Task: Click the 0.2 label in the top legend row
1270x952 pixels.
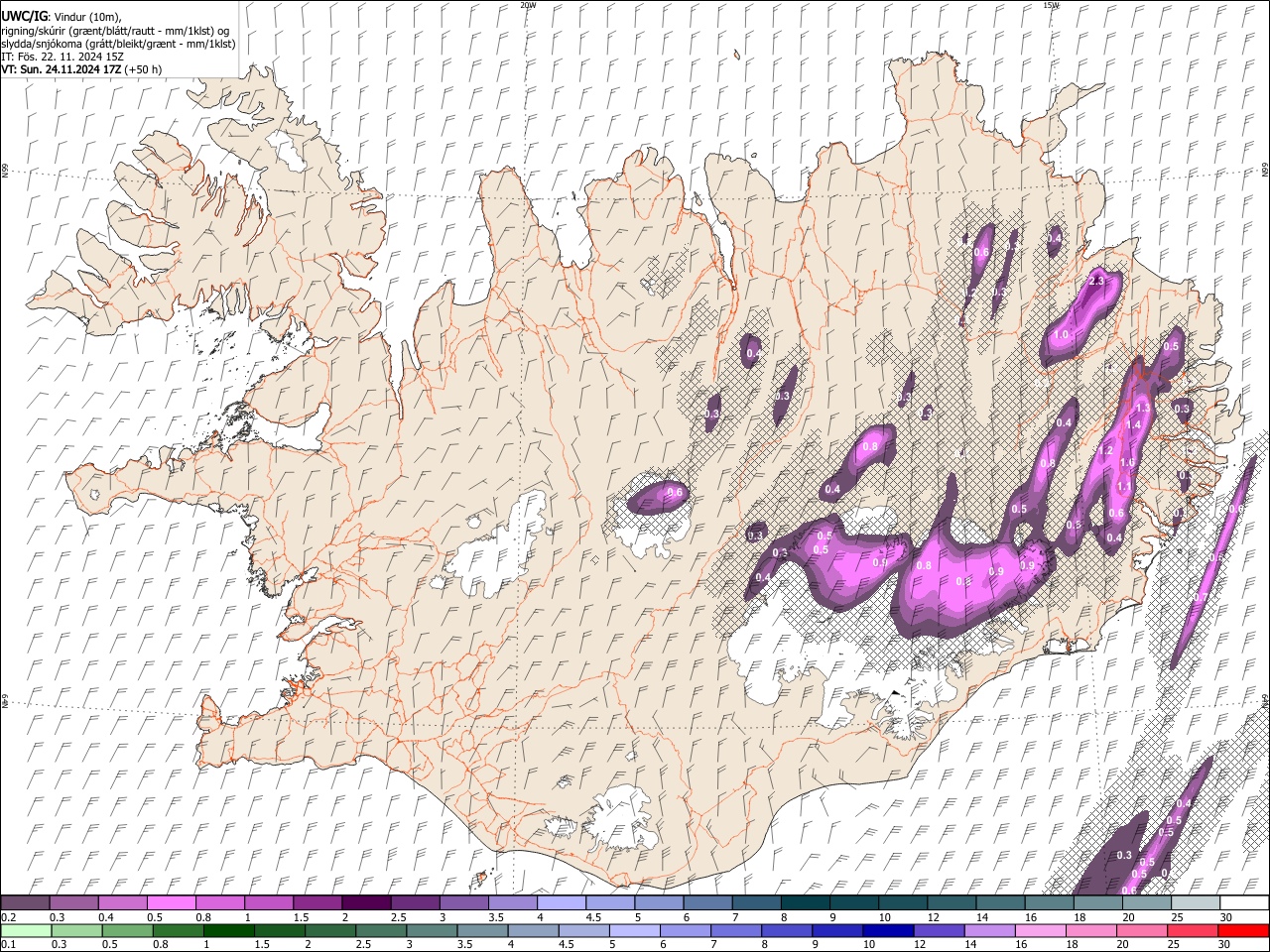Action: pyautogui.click(x=8, y=917)
